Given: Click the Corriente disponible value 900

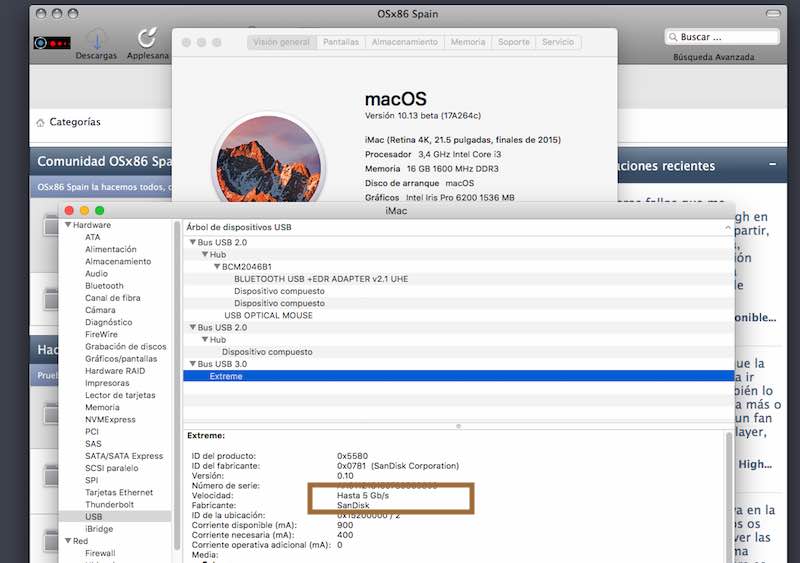Looking at the screenshot, I should pos(345,525).
